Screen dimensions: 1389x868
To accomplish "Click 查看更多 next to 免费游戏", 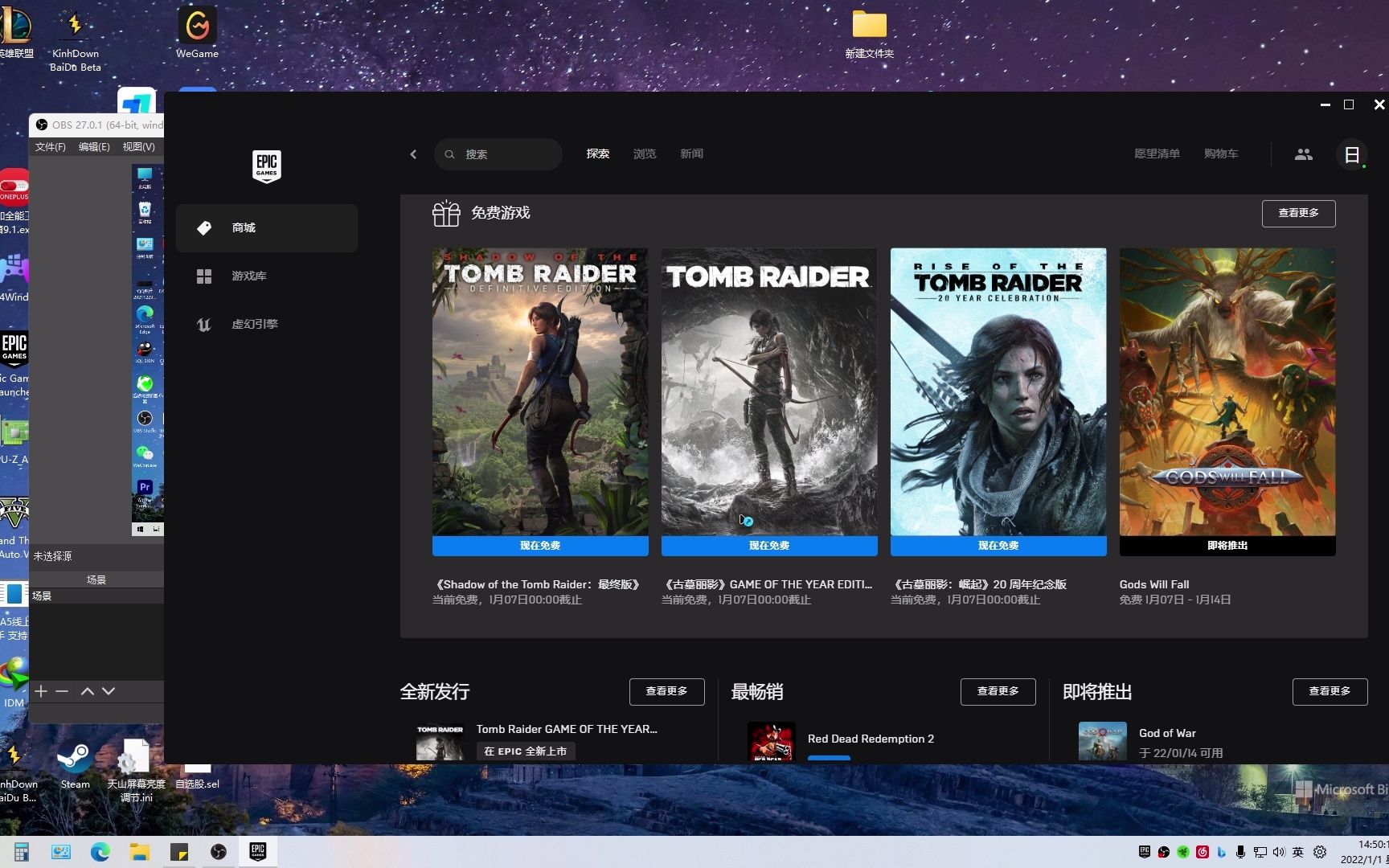I will pos(1298,213).
